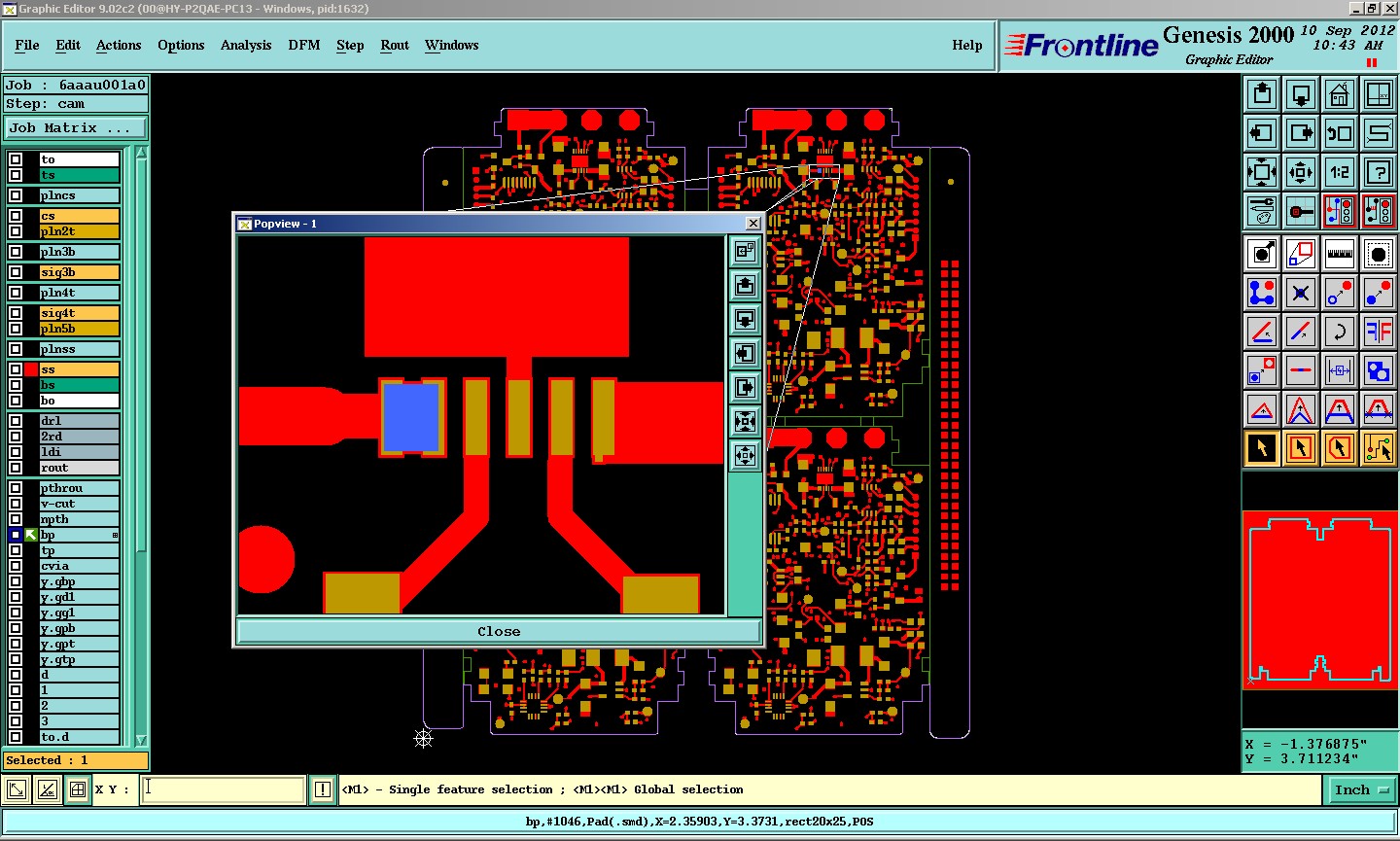Toggle checkbox for the 'to' layer

(16, 159)
